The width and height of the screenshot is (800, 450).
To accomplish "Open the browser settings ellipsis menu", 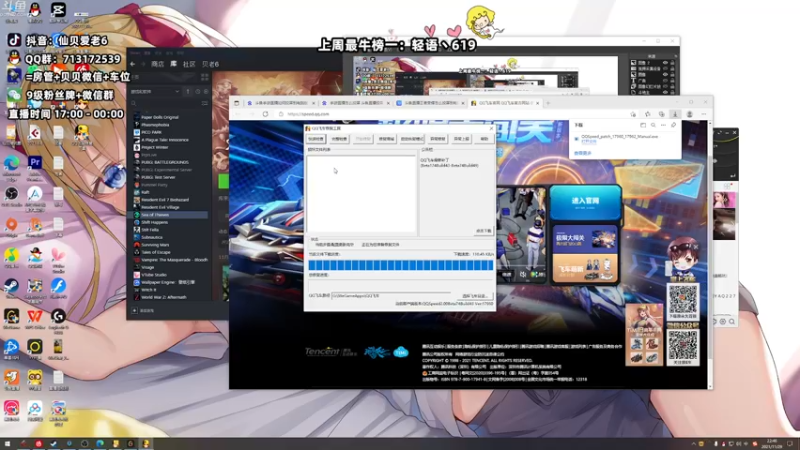I will coord(704,114).
